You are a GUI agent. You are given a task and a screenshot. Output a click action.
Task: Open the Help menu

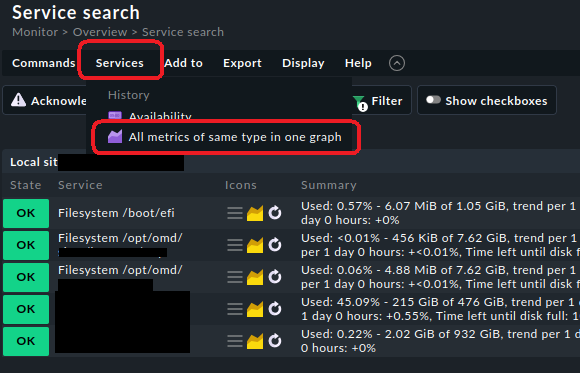(x=358, y=63)
